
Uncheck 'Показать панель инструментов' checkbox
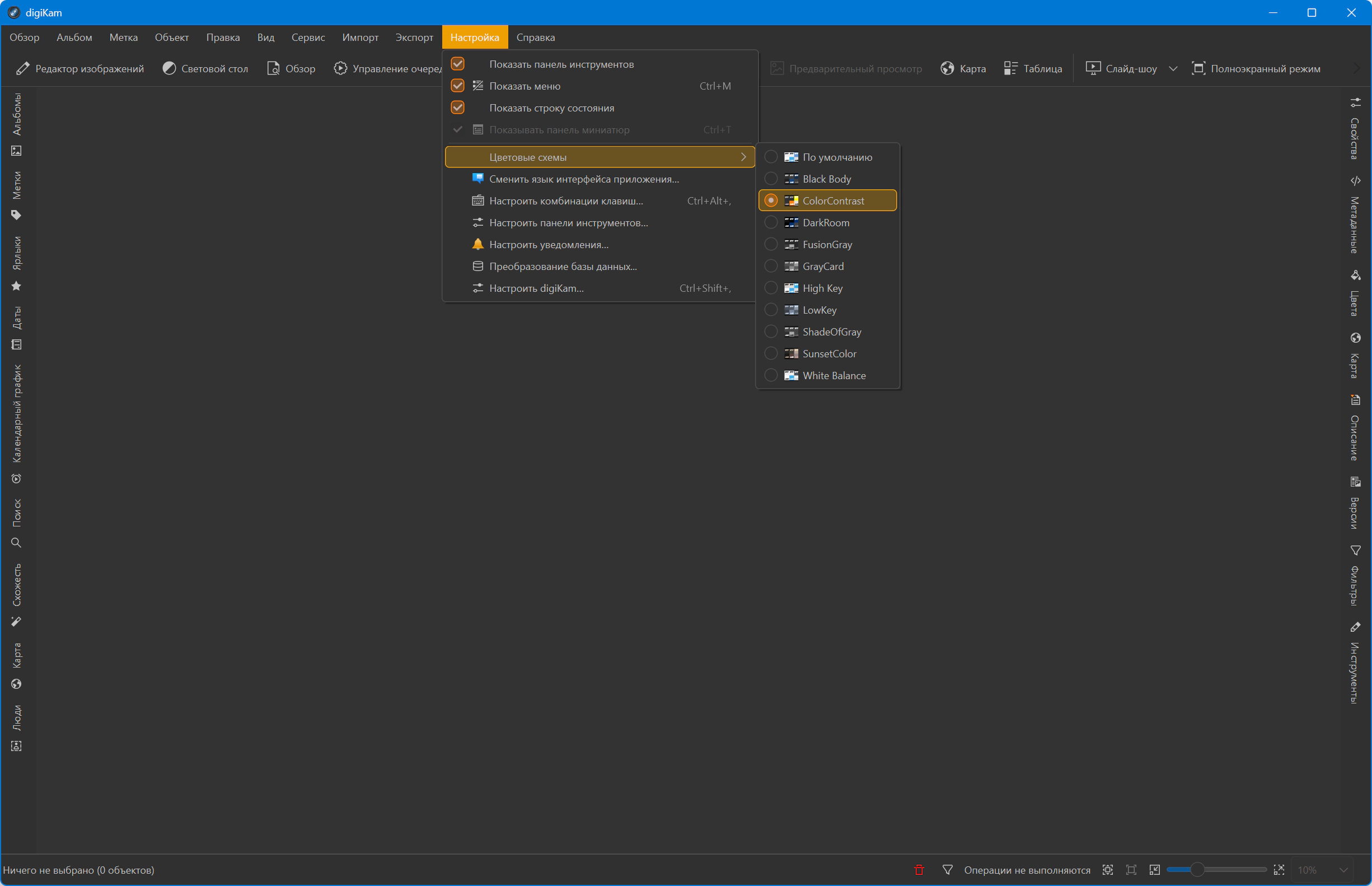click(x=458, y=64)
